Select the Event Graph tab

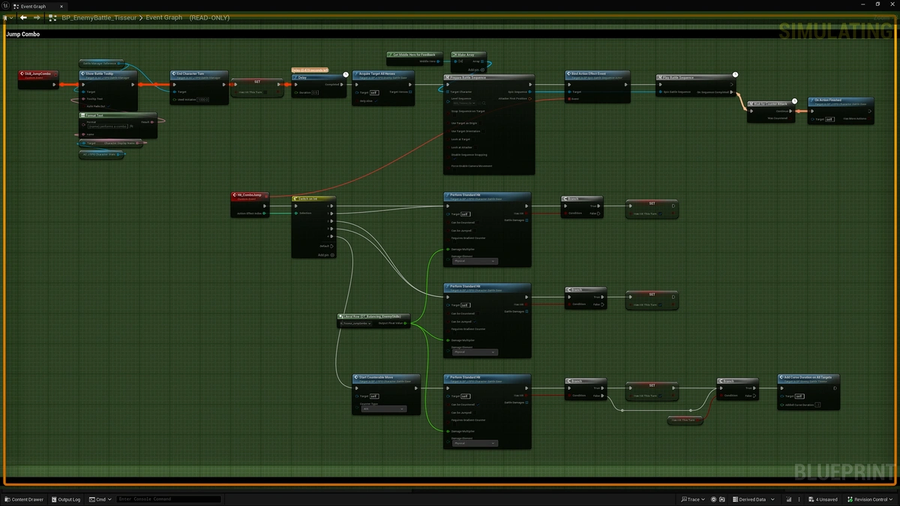point(33,5)
